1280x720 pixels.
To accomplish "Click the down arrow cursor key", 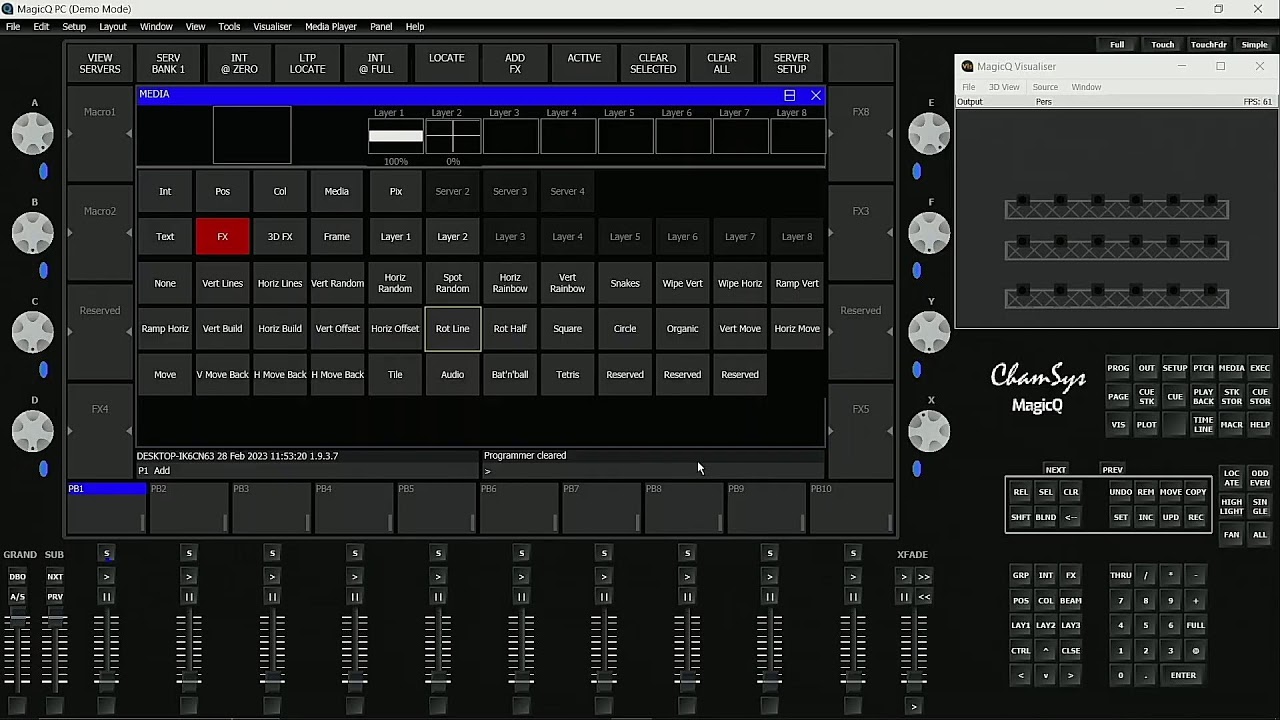I will coord(1046,676).
